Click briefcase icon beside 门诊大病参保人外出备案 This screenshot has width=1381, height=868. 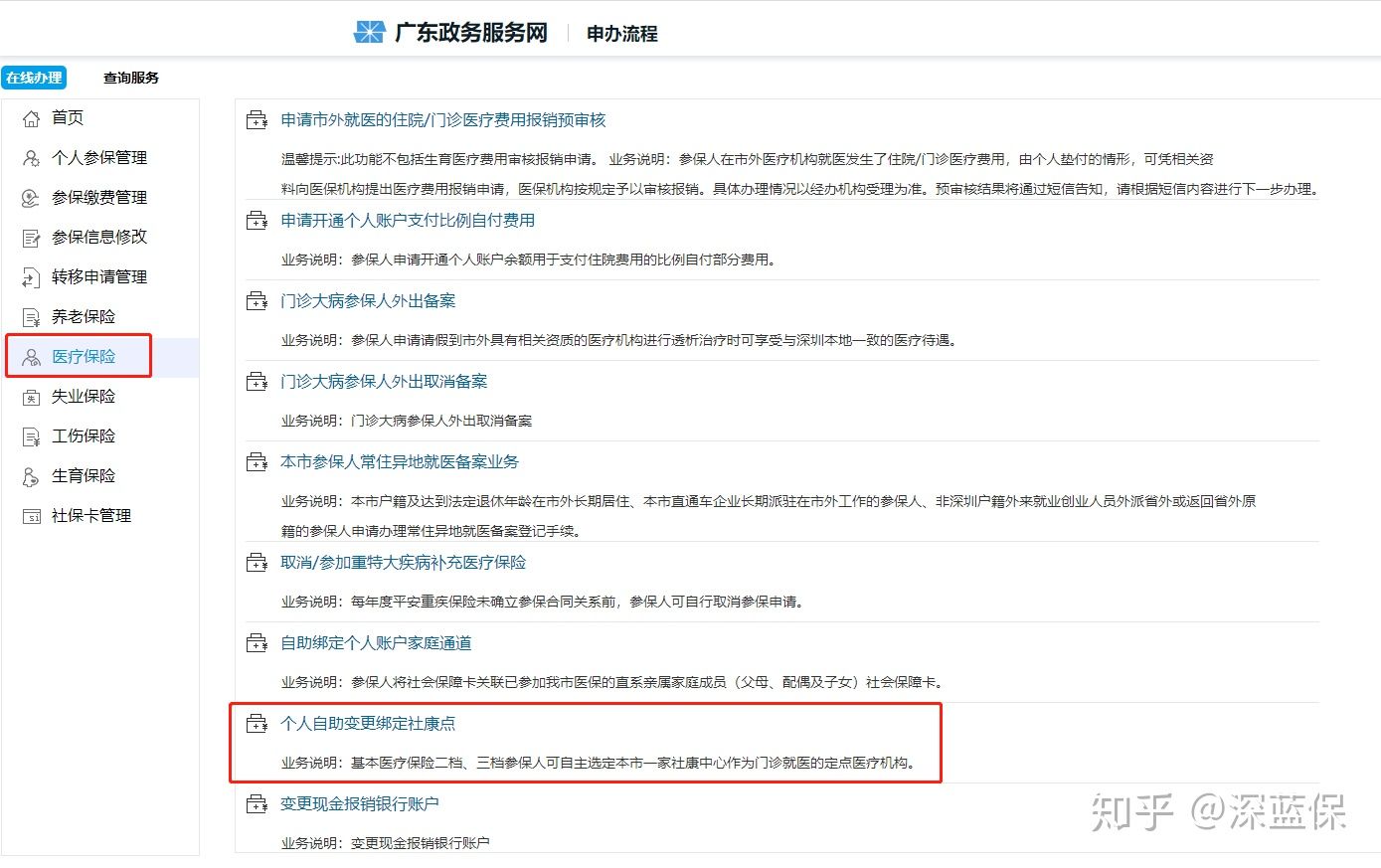[x=257, y=299]
